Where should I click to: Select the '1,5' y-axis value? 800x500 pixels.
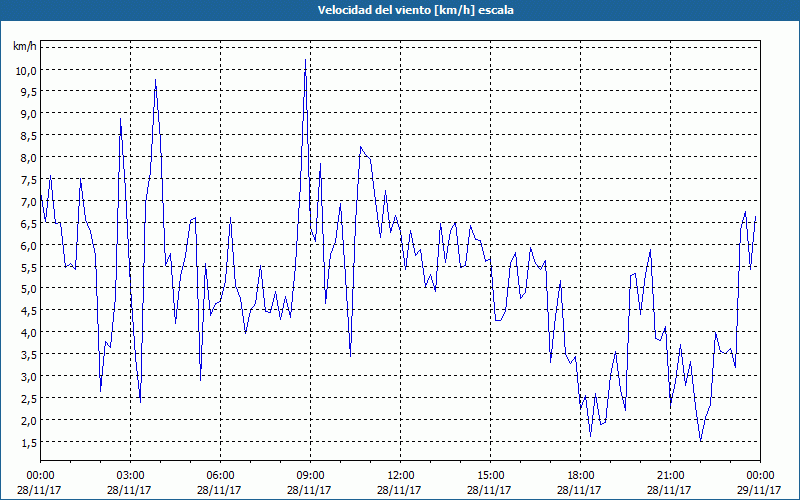(28, 442)
